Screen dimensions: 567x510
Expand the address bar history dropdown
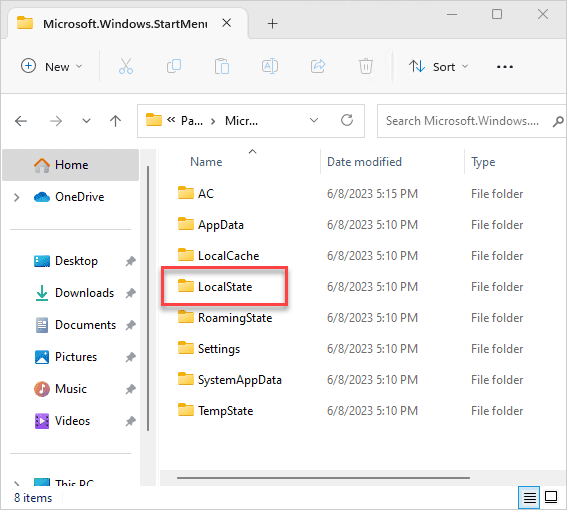(x=314, y=120)
